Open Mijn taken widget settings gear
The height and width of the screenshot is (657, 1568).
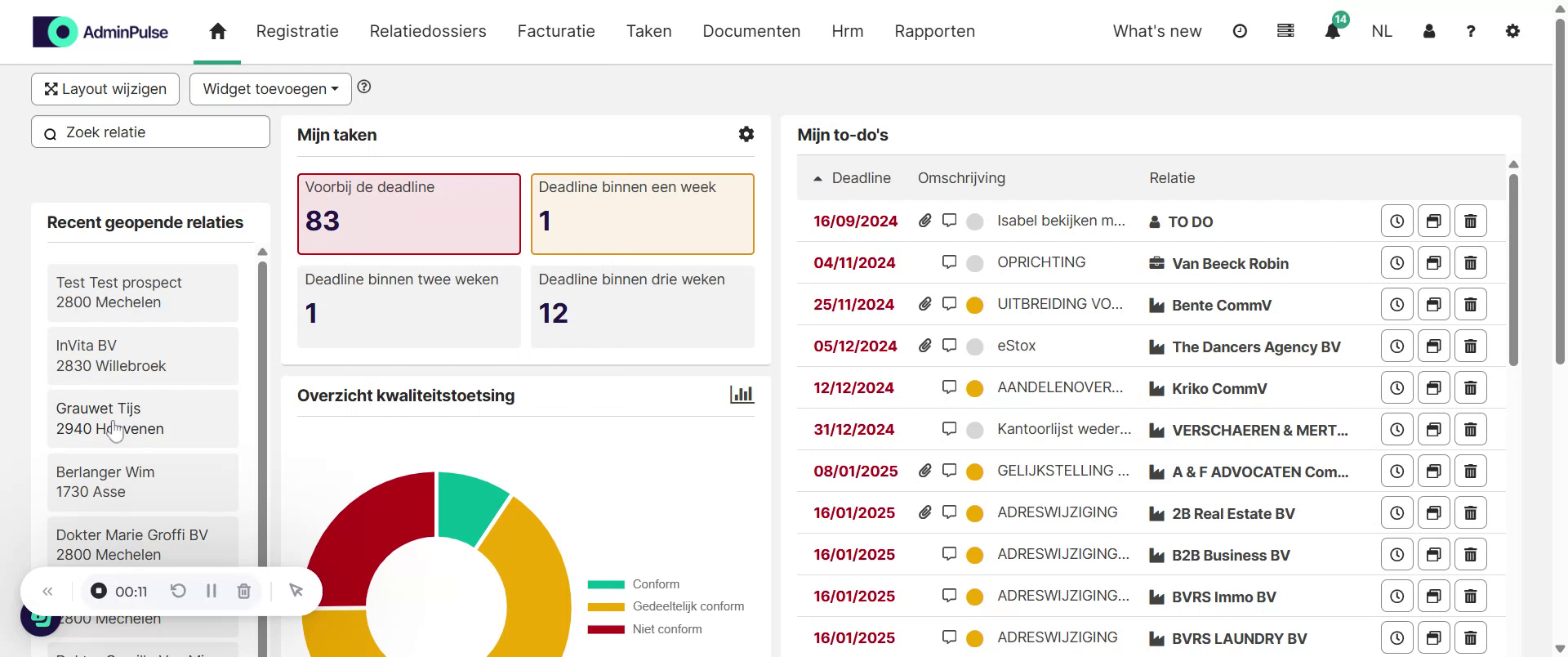746,134
